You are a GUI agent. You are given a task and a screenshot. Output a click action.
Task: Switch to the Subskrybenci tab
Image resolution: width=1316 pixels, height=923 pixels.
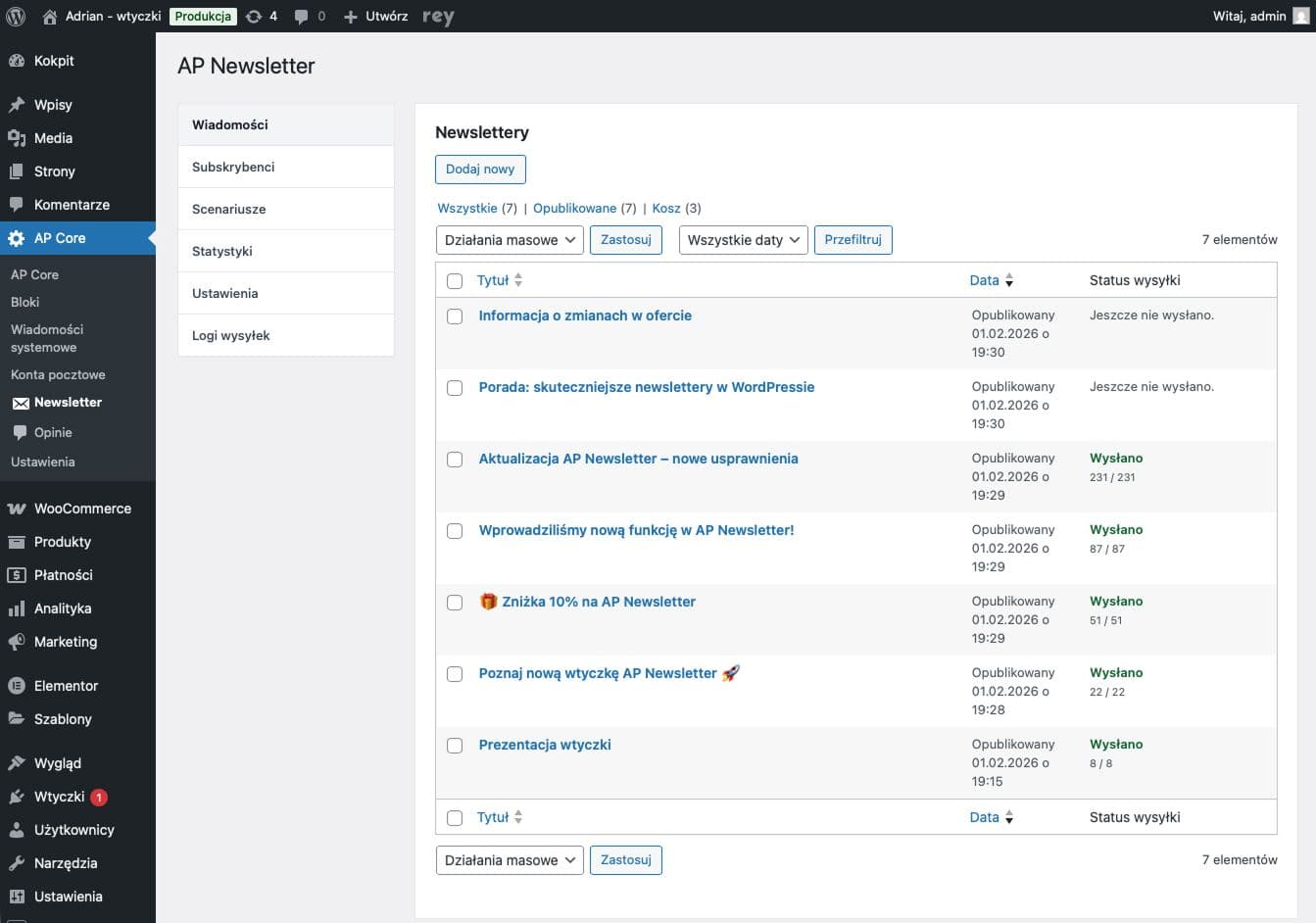[x=233, y=167]
